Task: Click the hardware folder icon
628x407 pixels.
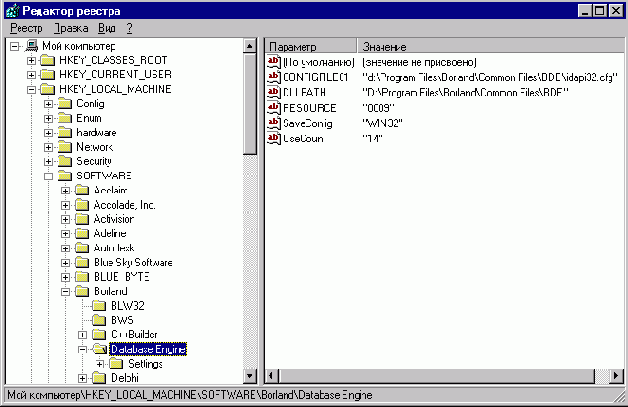Action: pyautogui.click(x=65, y=133)
